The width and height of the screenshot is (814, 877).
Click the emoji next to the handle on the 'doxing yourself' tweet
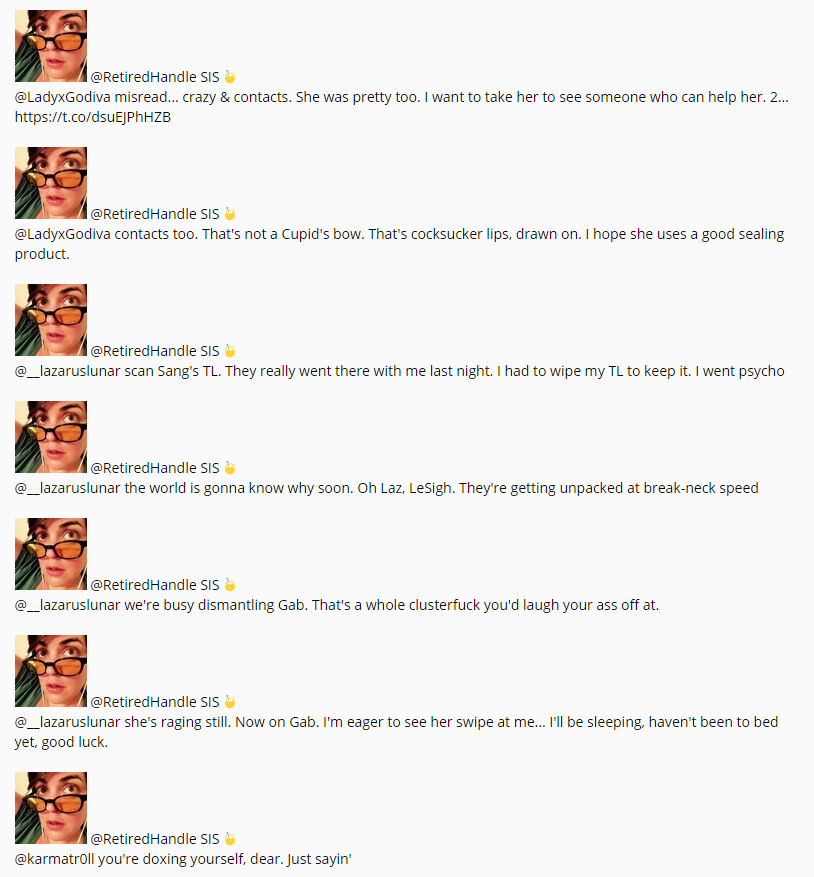click(x=230, y=839)
